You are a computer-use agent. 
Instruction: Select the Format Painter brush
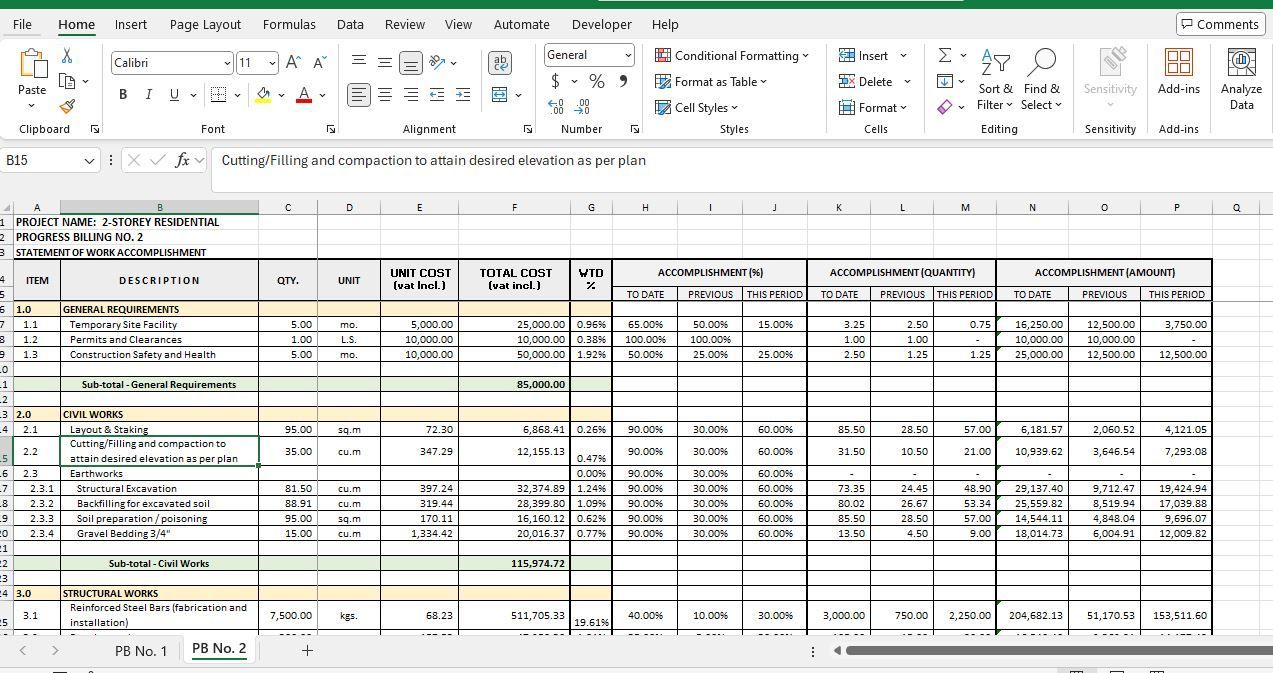point(67,106)
